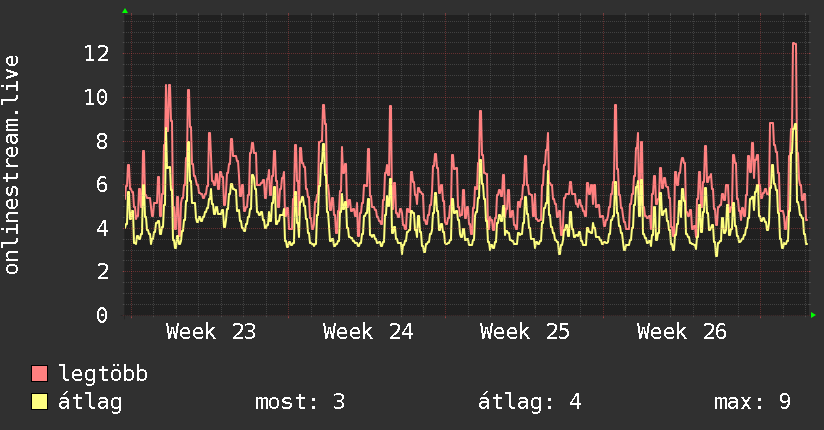Click the Week 25 axis label
This screenshot has width=824, height=430.
click(524, 332)
